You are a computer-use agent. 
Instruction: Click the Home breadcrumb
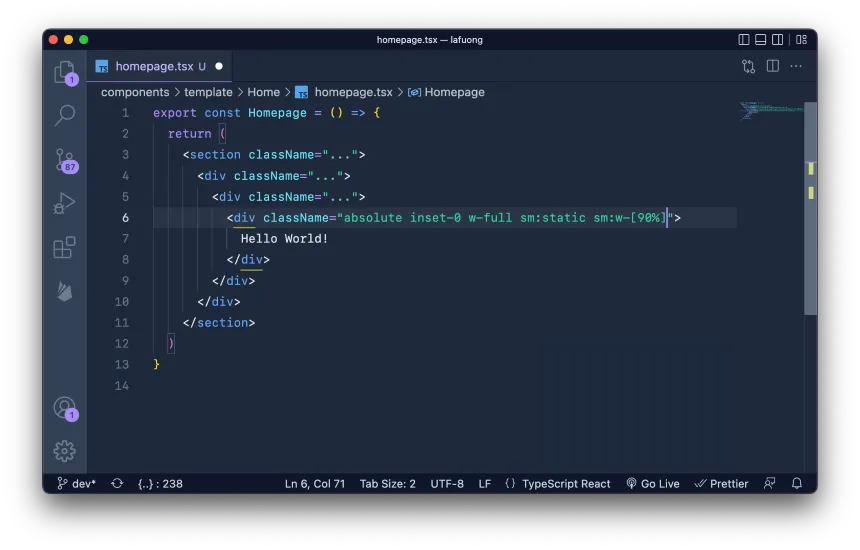(x=263, y=92)
